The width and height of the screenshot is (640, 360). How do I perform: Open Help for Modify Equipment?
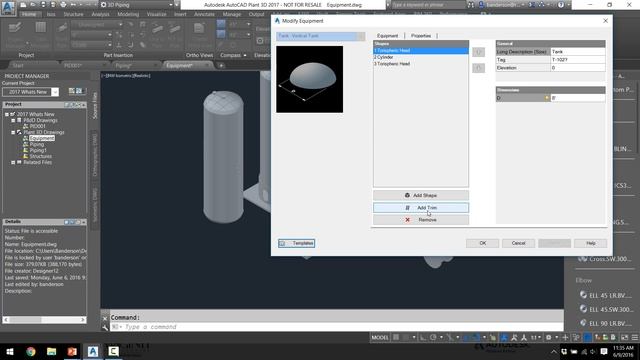pos(591,243)
